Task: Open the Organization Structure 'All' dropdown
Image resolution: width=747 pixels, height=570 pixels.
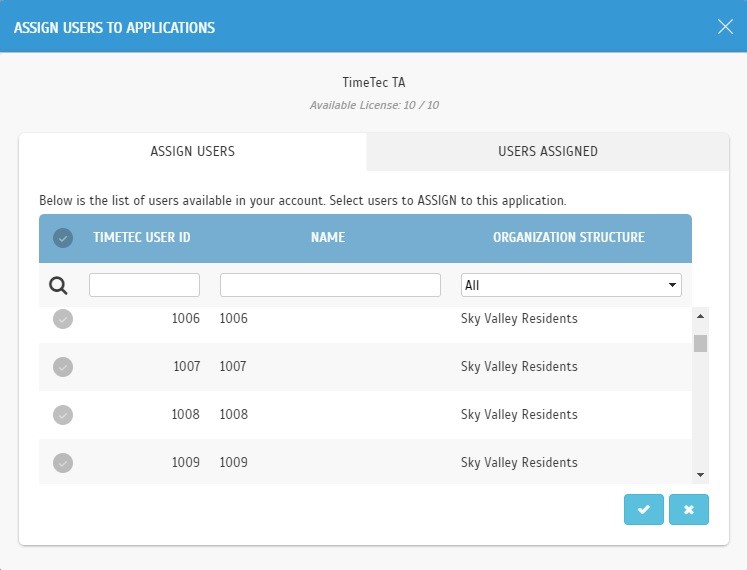Action: (571, 285)
